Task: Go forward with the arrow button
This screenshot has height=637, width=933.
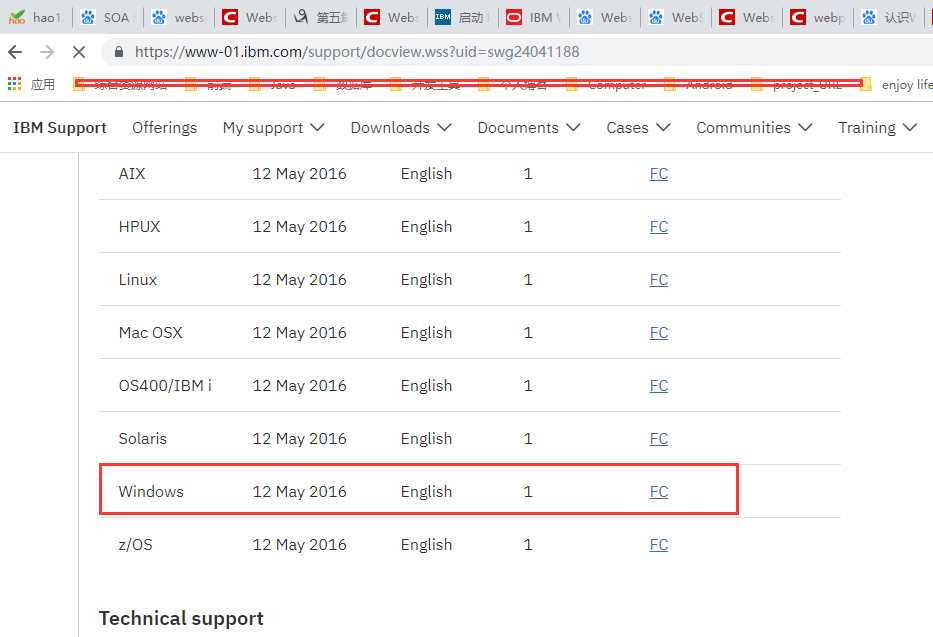Action: click(x=47, y=52)
